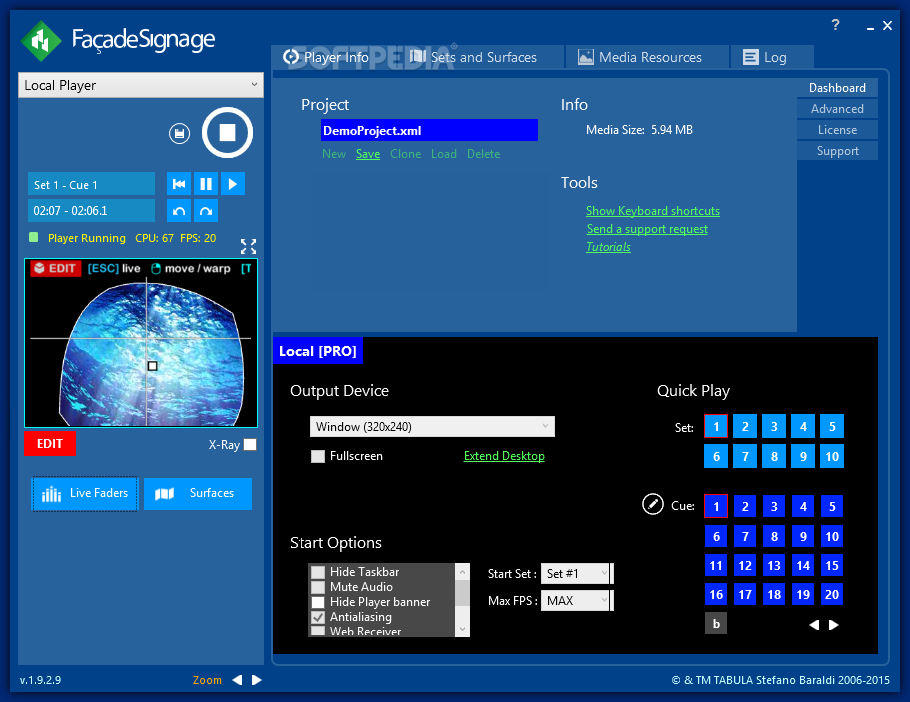910x702 pixels.
Task: Click the FaçadeSignage logo icon
Action: 41,41
